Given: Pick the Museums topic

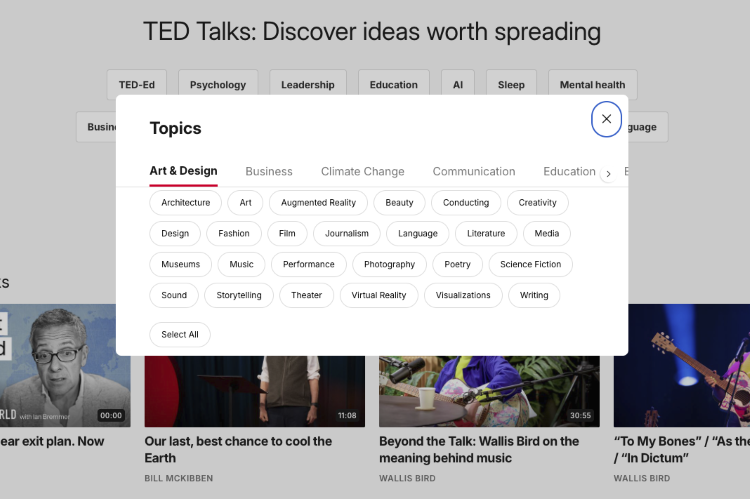Looking at the screenshot, I should (x=180, y=265).
